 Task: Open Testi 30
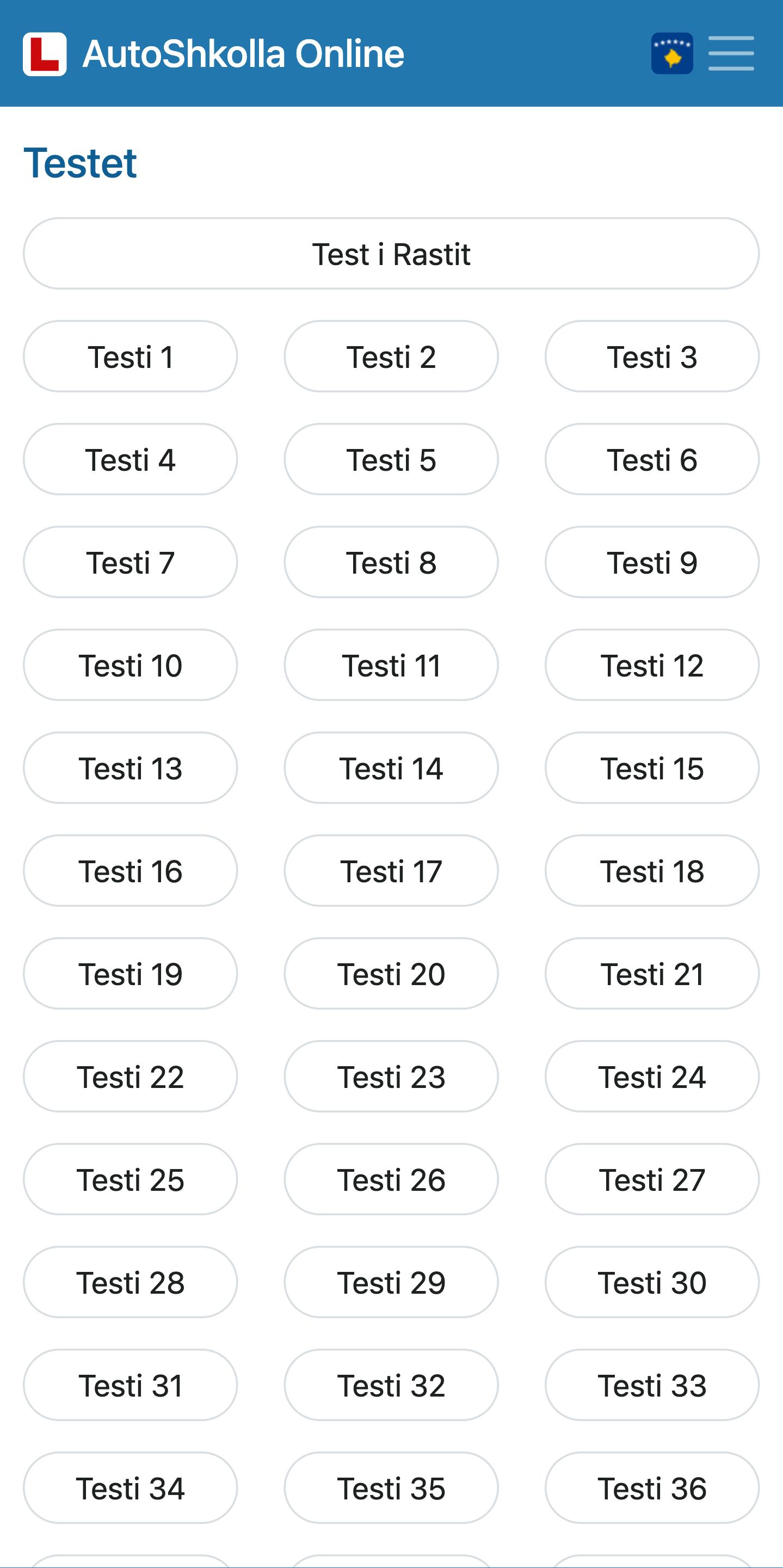coord(652,1282)
